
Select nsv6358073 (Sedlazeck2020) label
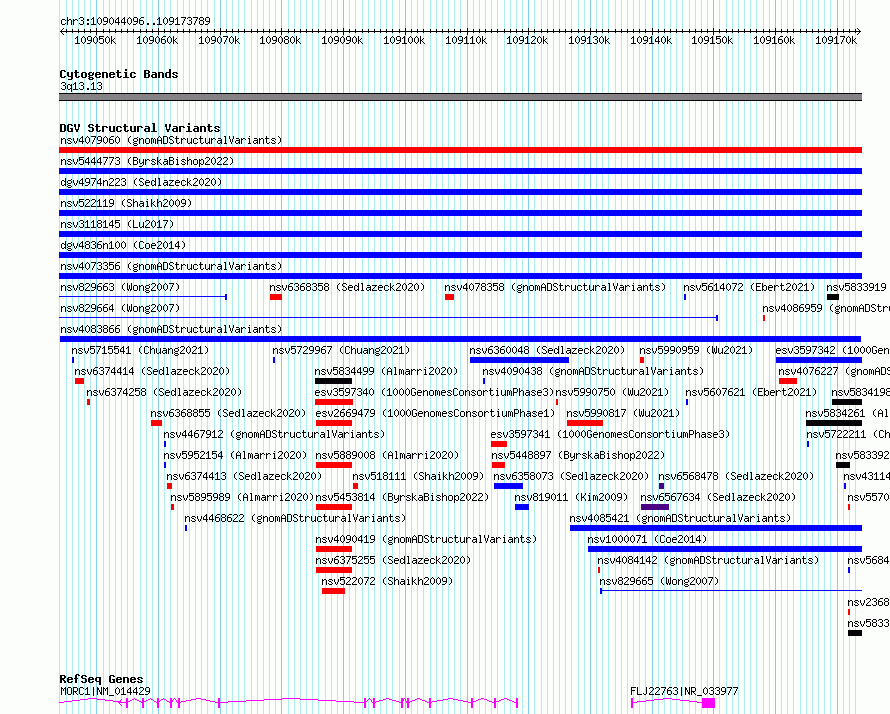(x=571, y=476)
